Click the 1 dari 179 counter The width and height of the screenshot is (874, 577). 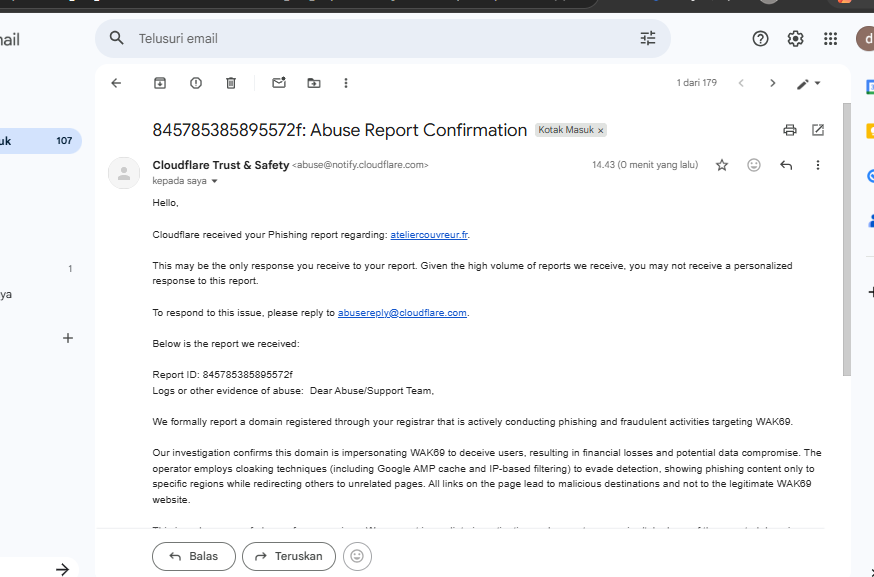697,83
